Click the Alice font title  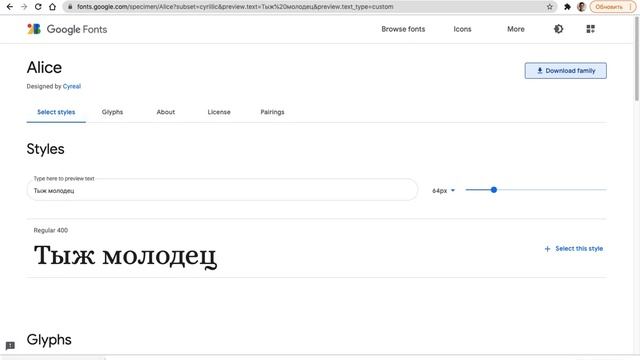click(x=44, y=67)
